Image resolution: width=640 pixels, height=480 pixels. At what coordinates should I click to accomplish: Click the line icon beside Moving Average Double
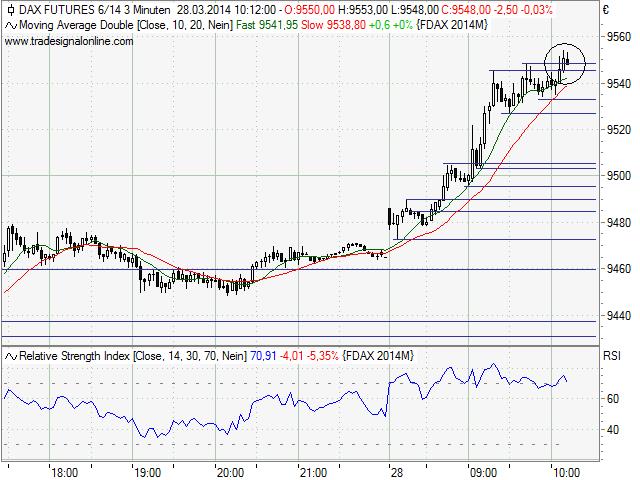tap(10, 25)
